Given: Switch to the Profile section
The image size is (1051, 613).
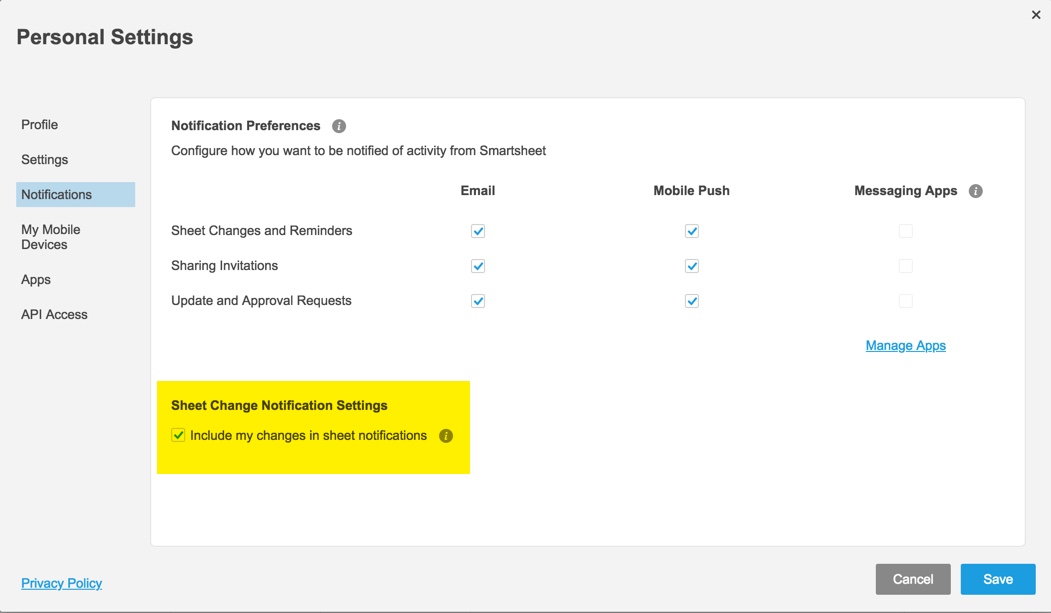Looking at the screenshot, I should point(39,124).
